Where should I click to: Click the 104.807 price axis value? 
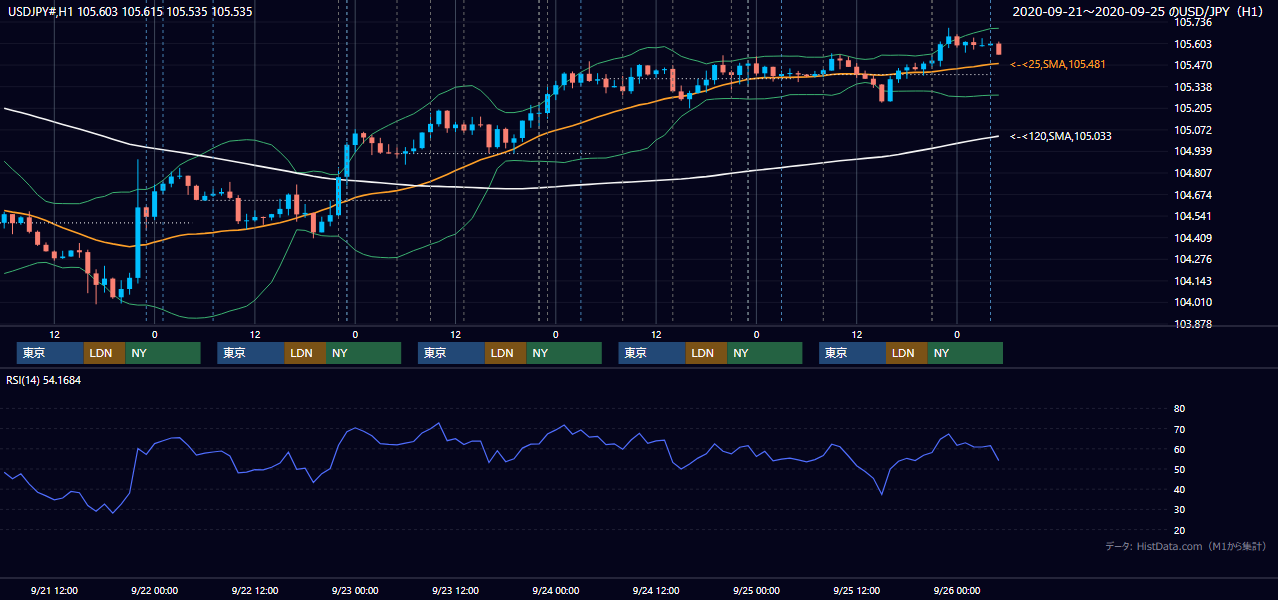[1193, 173]
